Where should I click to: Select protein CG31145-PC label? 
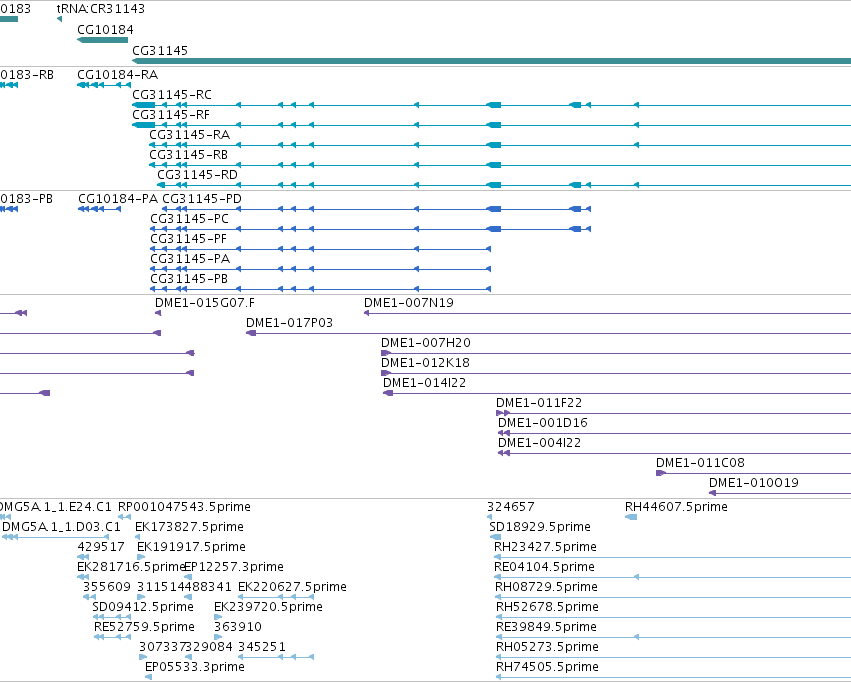[189, 219]
